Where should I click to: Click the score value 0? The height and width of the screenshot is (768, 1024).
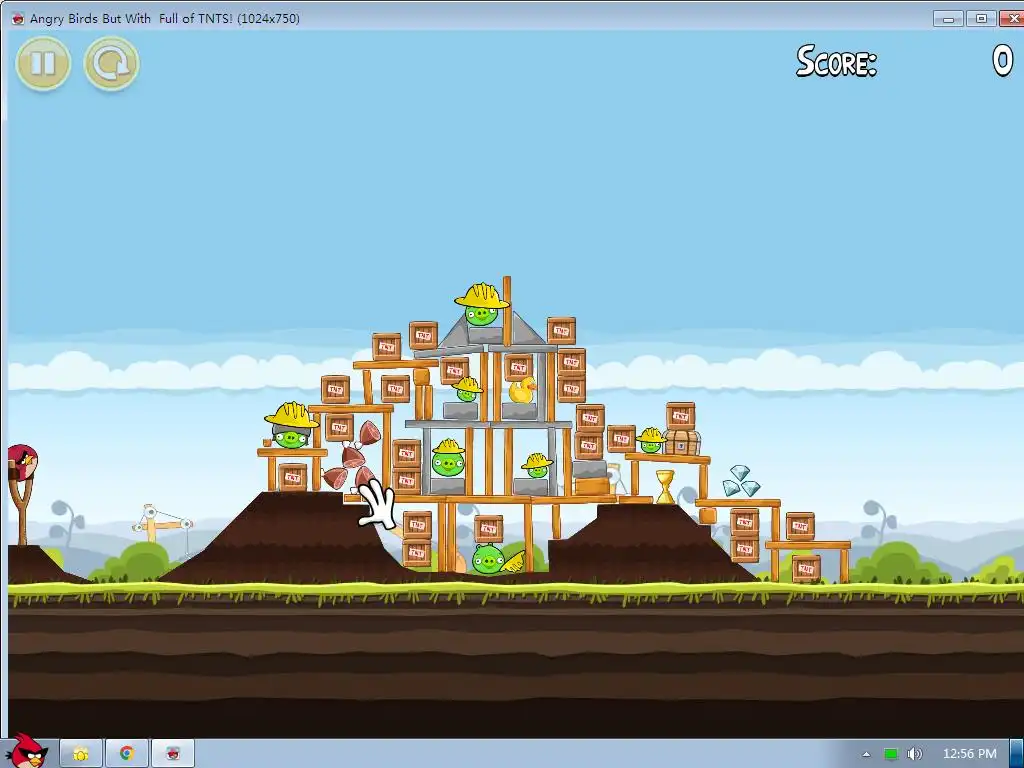click(1002, 61)
